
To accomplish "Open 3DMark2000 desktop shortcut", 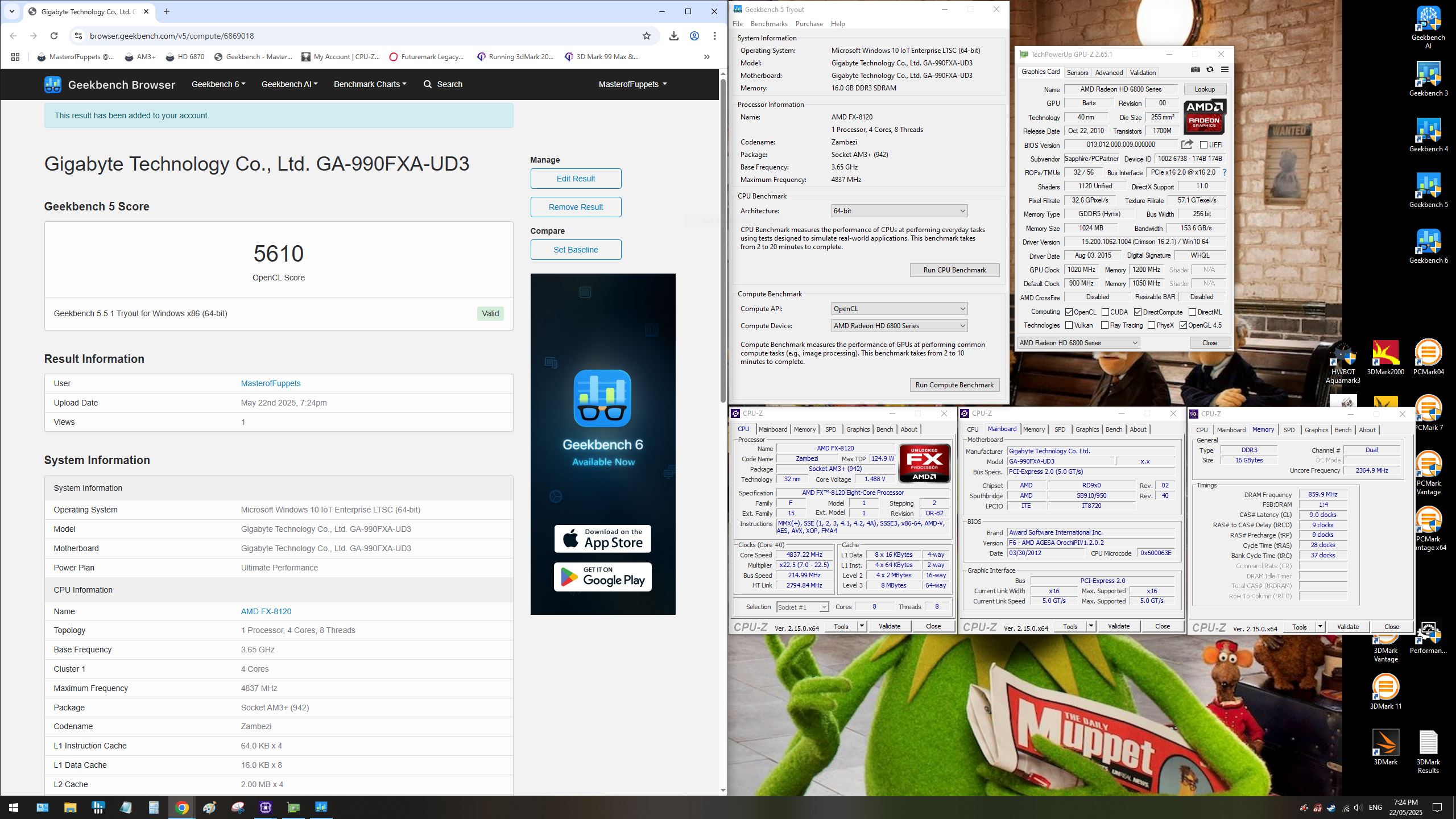I will tap(1385, 358).
